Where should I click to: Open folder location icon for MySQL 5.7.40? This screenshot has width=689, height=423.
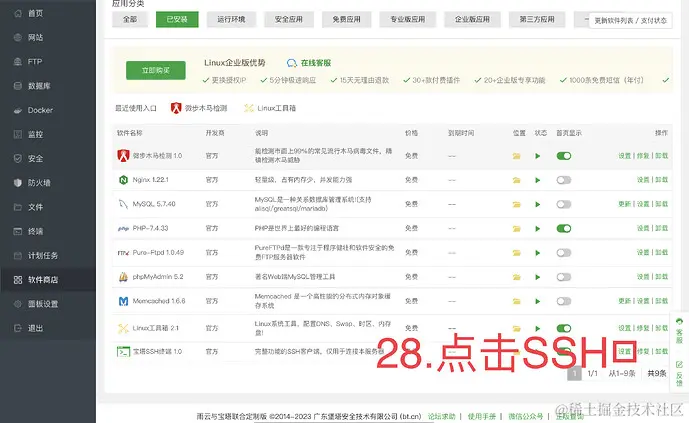click(516, 204)
